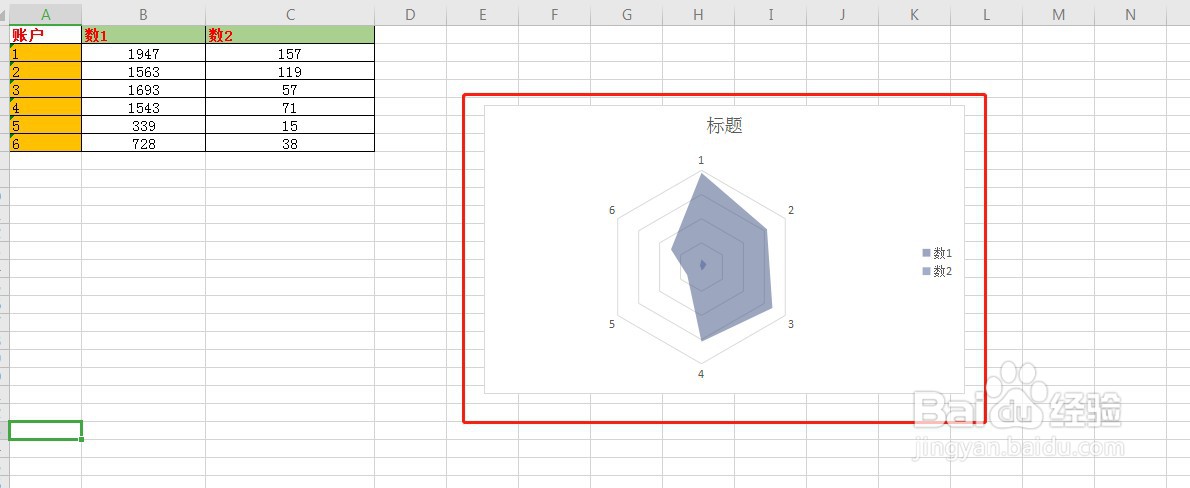Click the 数2 header cell
1190x488 pixels.
point(290,35)
